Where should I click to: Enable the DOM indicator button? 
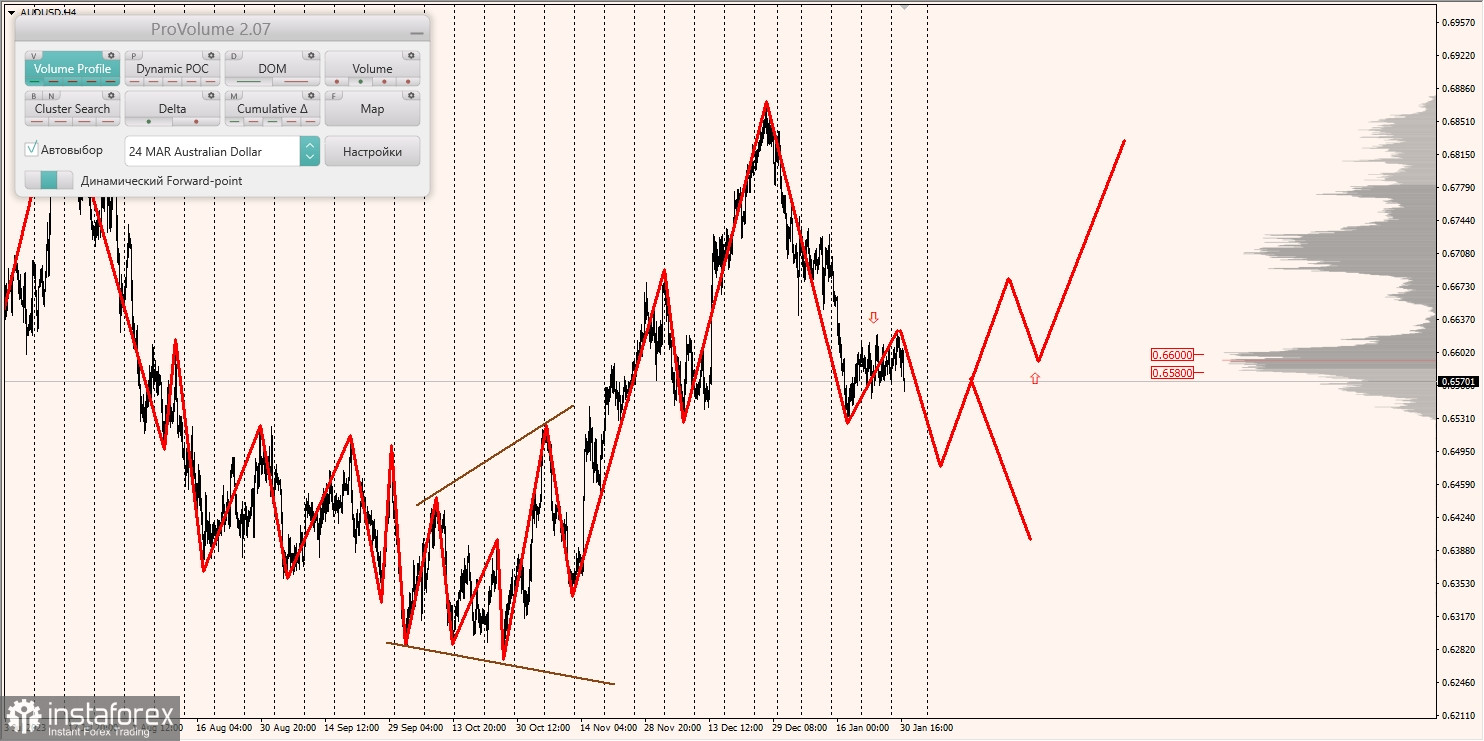(272, 69)
